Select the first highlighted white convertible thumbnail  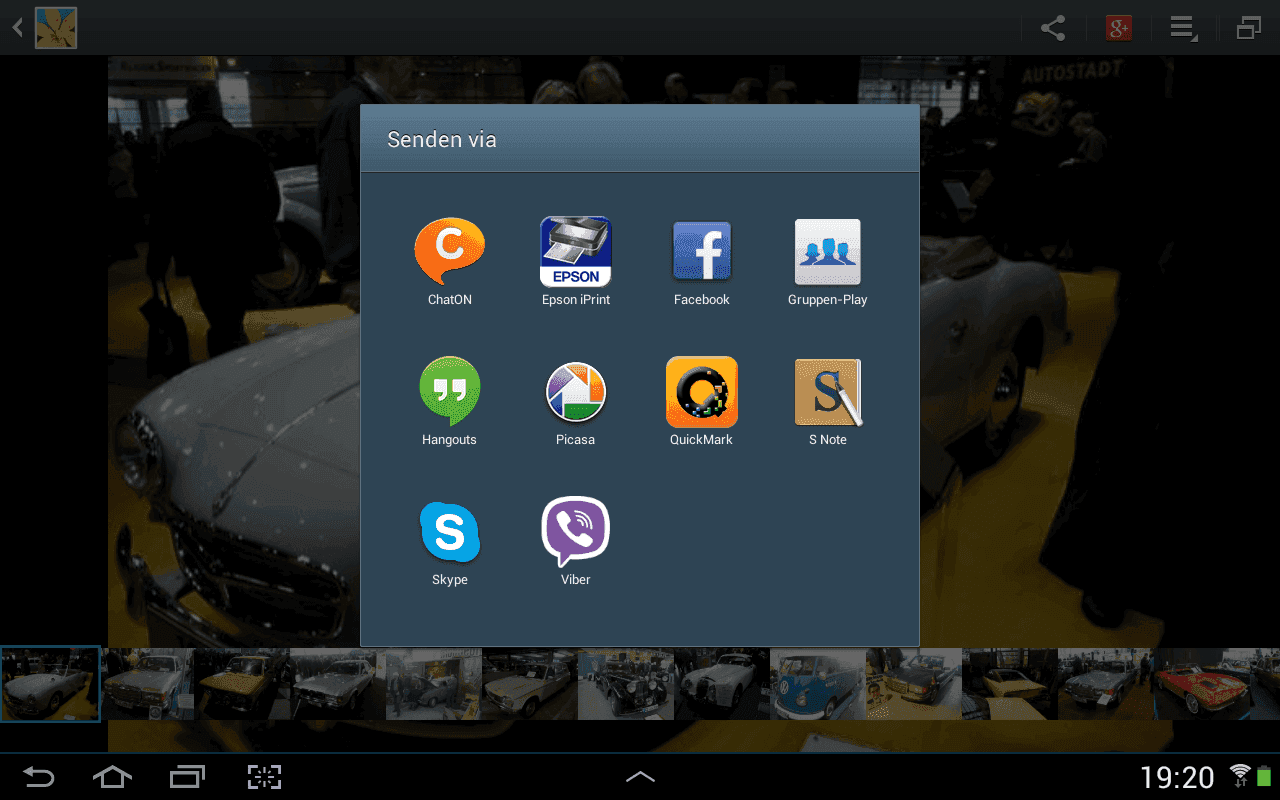click(50, 684)
